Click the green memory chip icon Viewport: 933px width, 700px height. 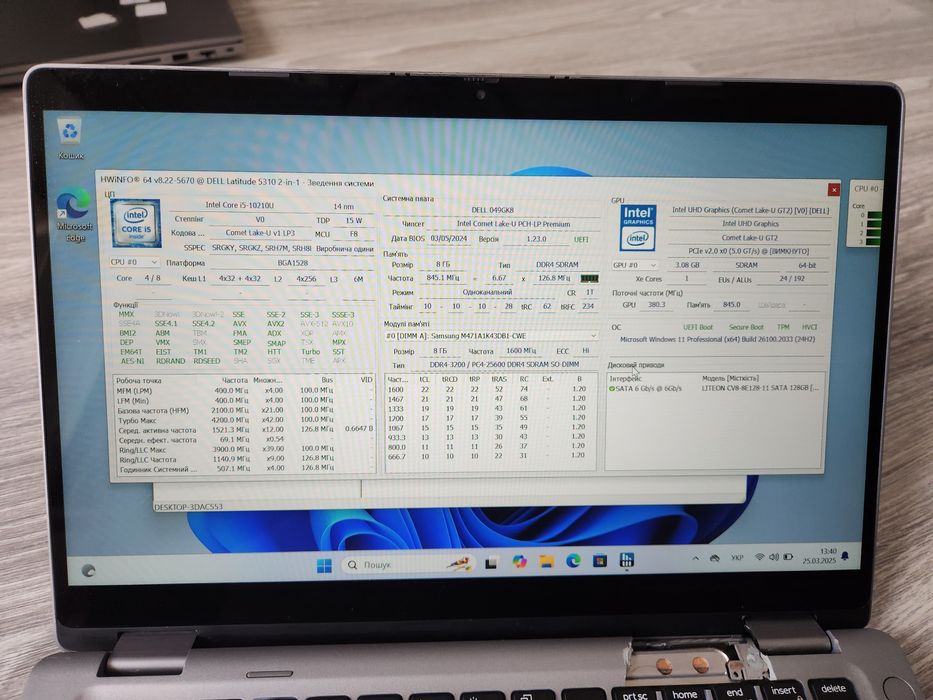(589, 278)
